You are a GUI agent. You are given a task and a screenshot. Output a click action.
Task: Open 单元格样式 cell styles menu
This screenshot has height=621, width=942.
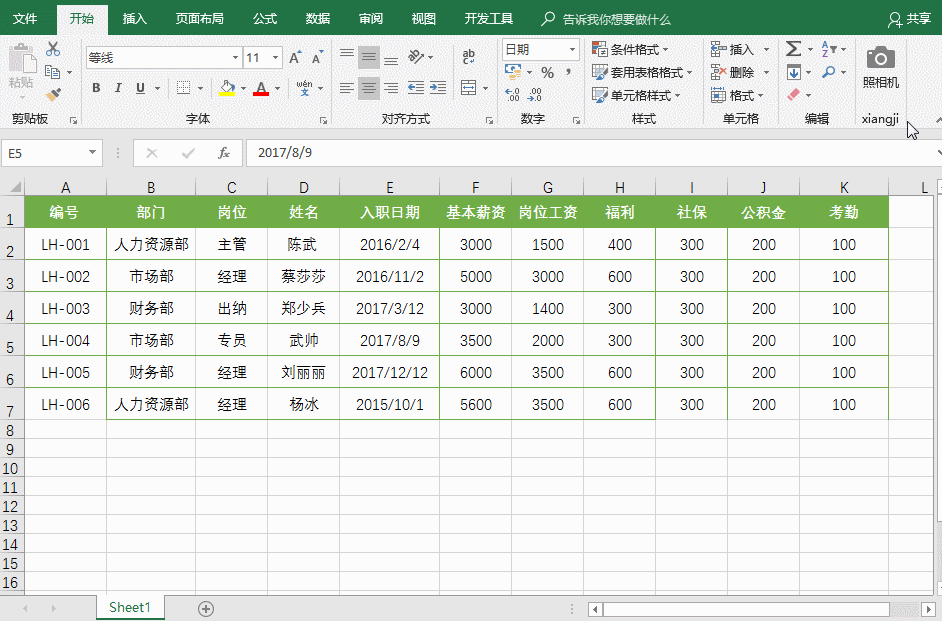pos(636,95)
